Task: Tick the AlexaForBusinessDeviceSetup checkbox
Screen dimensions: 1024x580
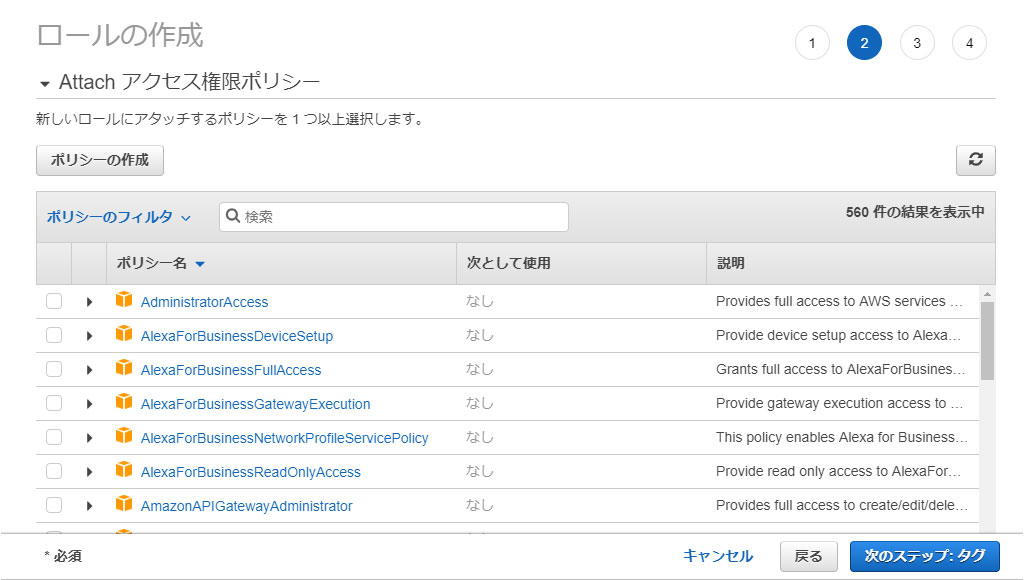Action: coord(54,335)
